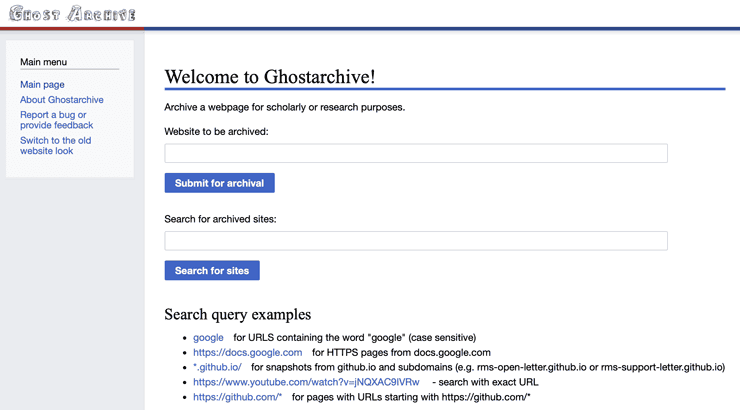Open About Ghostarchive in the sidebar
740x410 pixels.
[61, 100]
